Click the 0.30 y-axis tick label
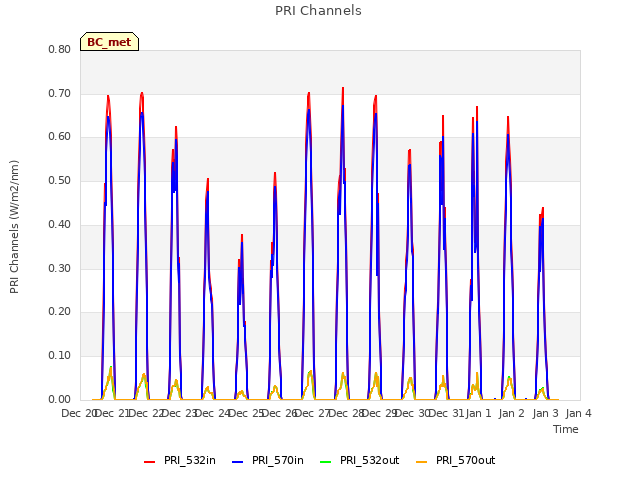Screen dimensions: 640x480 click(x=60, y=269)
